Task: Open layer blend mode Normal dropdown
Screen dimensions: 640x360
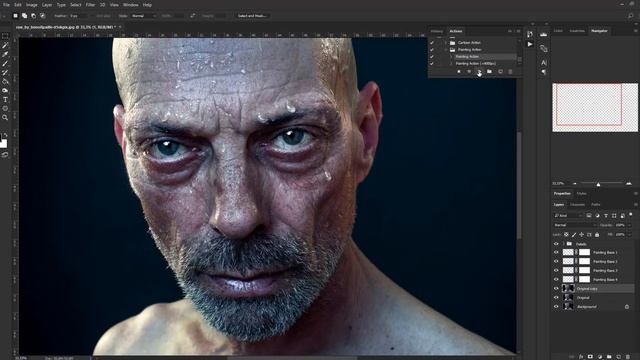Action: [575, 225]
